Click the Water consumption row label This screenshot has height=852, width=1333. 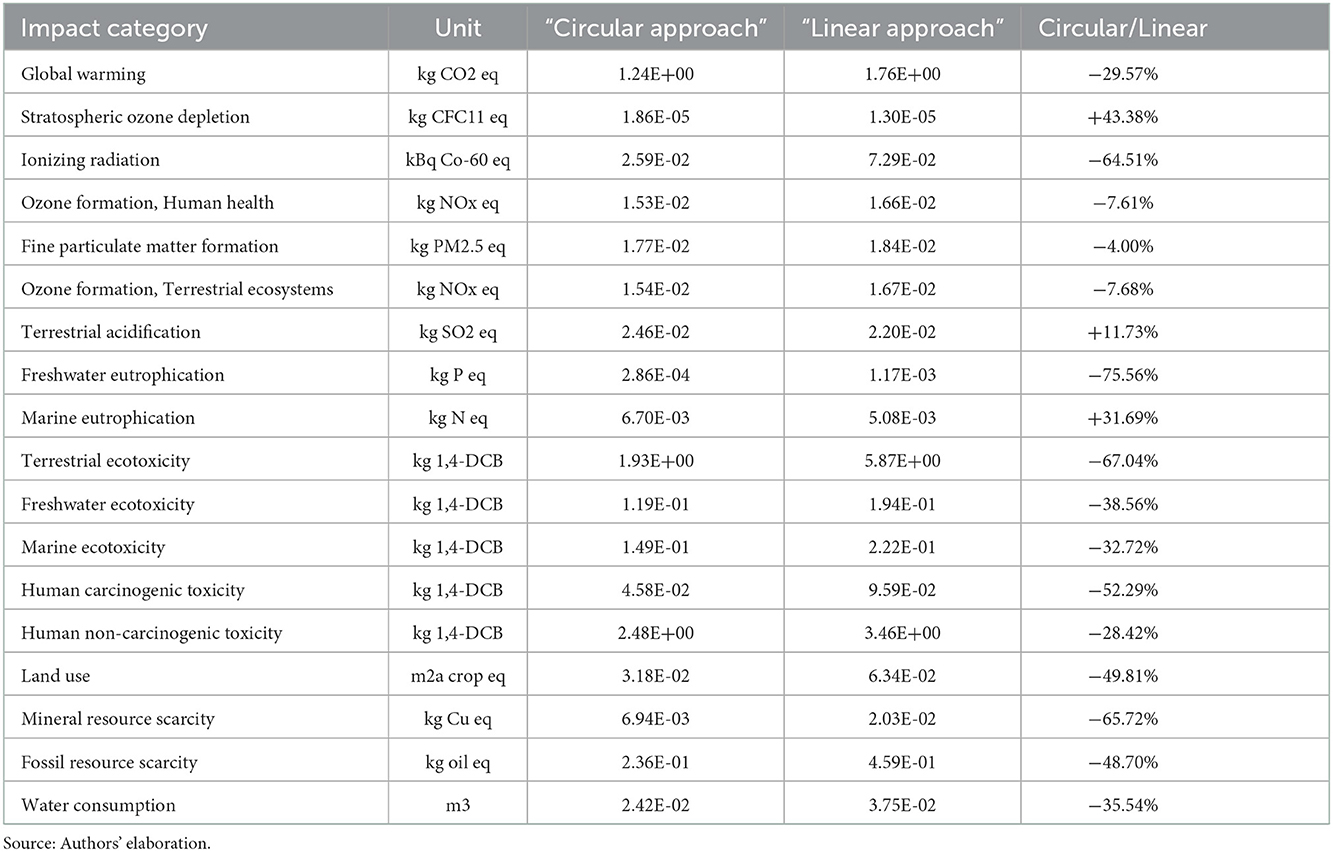point(98,805)
